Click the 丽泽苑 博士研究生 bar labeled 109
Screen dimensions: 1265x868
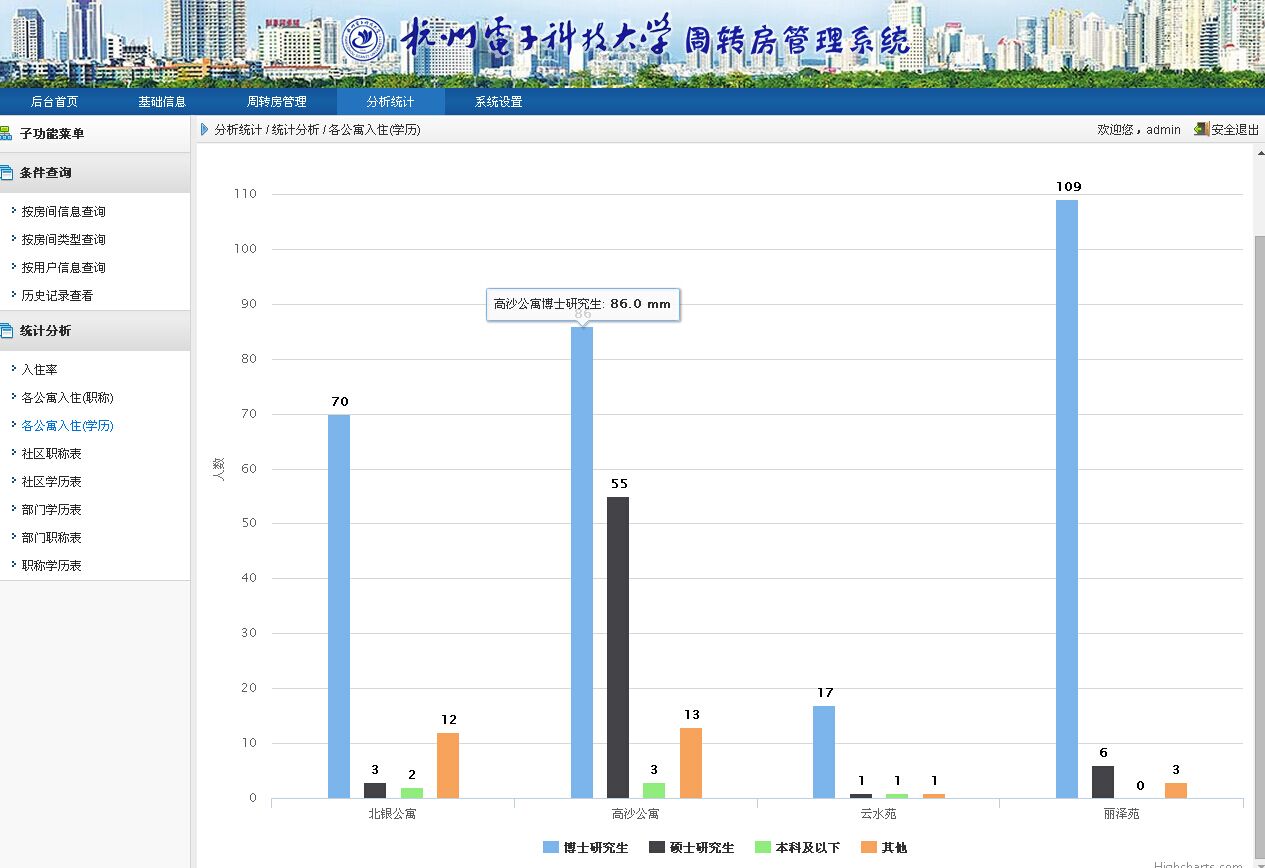1067,498
